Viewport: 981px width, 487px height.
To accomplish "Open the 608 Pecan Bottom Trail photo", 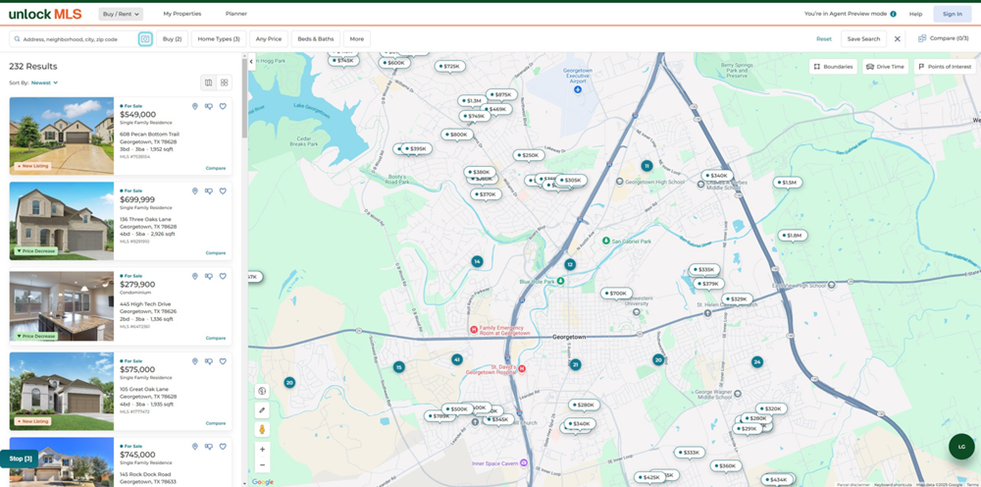I will point(61,136).
